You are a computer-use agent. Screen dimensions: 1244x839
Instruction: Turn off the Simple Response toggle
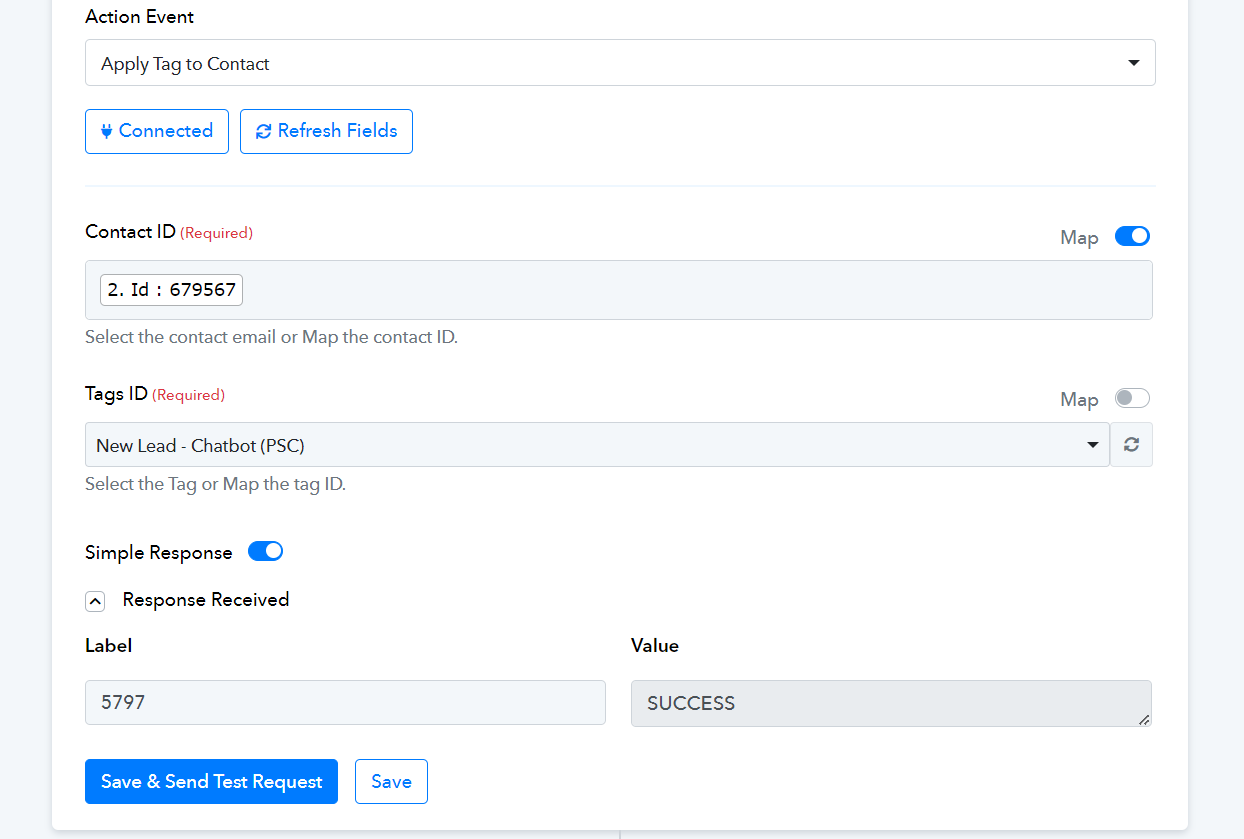[x=265, y=552]
